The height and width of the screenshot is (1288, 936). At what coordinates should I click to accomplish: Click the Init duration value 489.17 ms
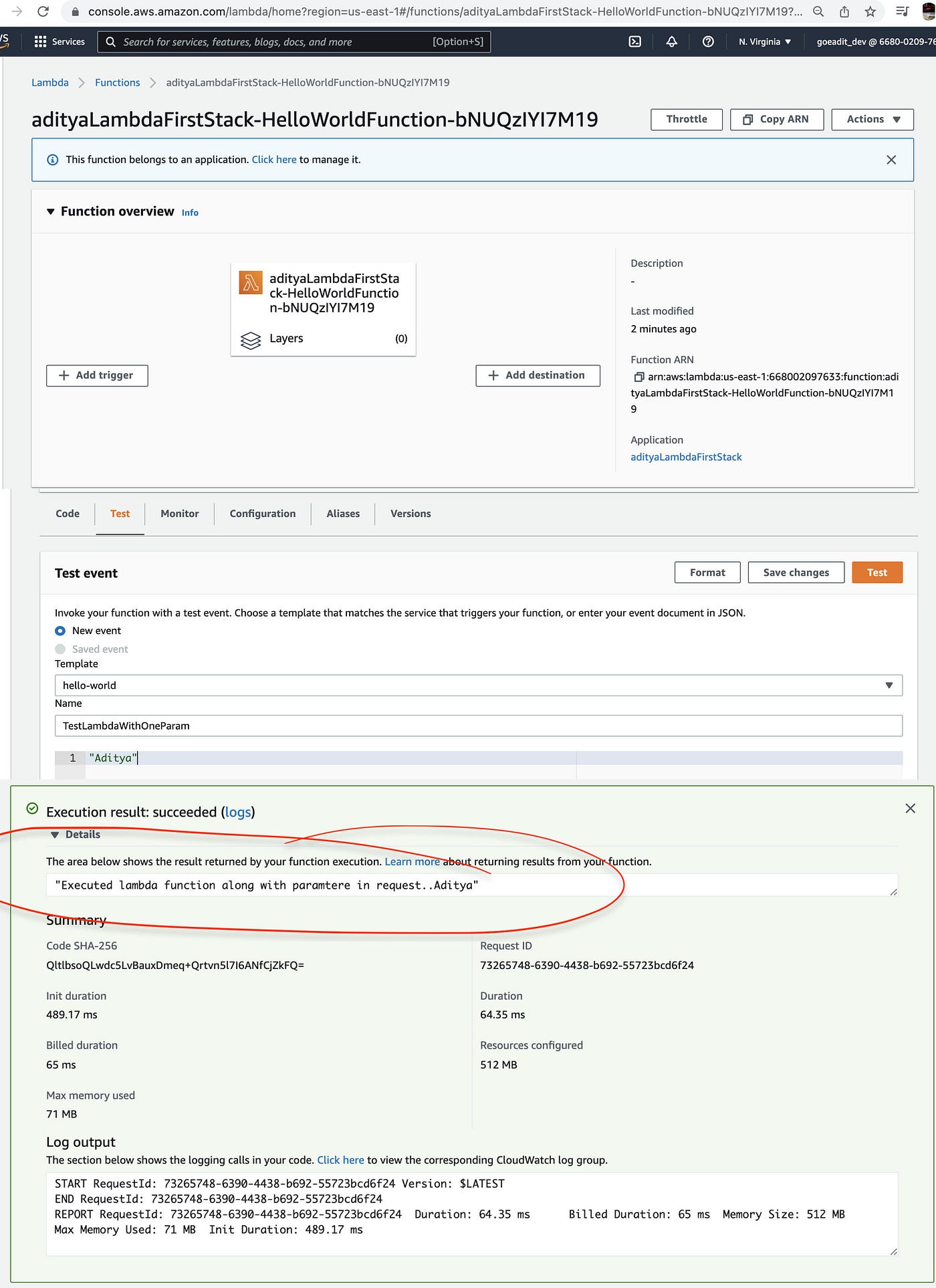tap(72, 1014)
